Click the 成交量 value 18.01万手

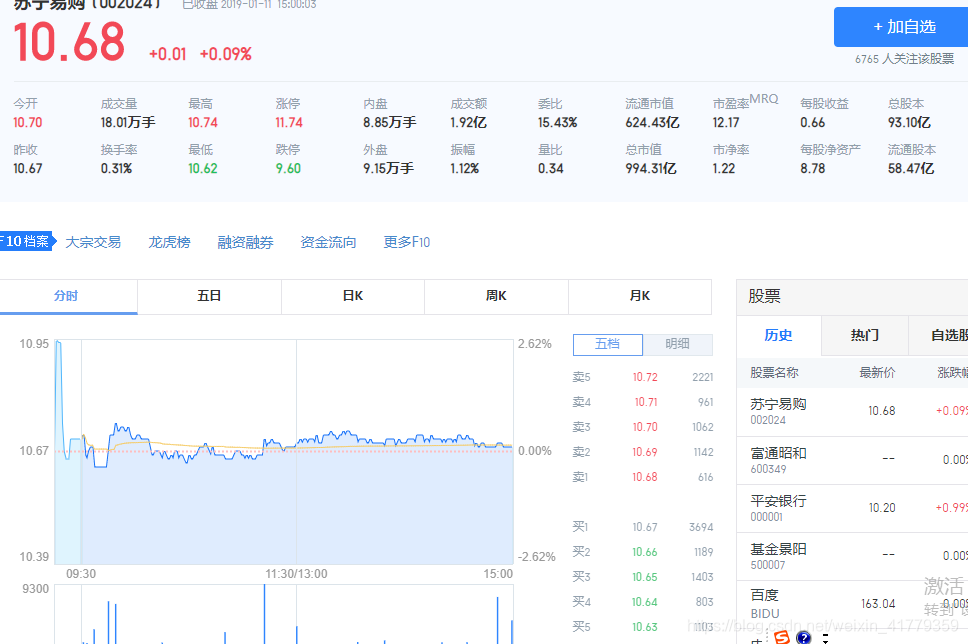(x=128, y=123)
